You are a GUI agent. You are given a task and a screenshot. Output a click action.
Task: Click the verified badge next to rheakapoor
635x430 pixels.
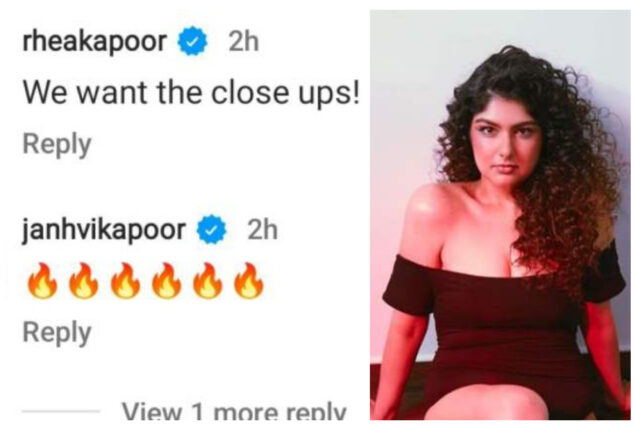(192, 40)
